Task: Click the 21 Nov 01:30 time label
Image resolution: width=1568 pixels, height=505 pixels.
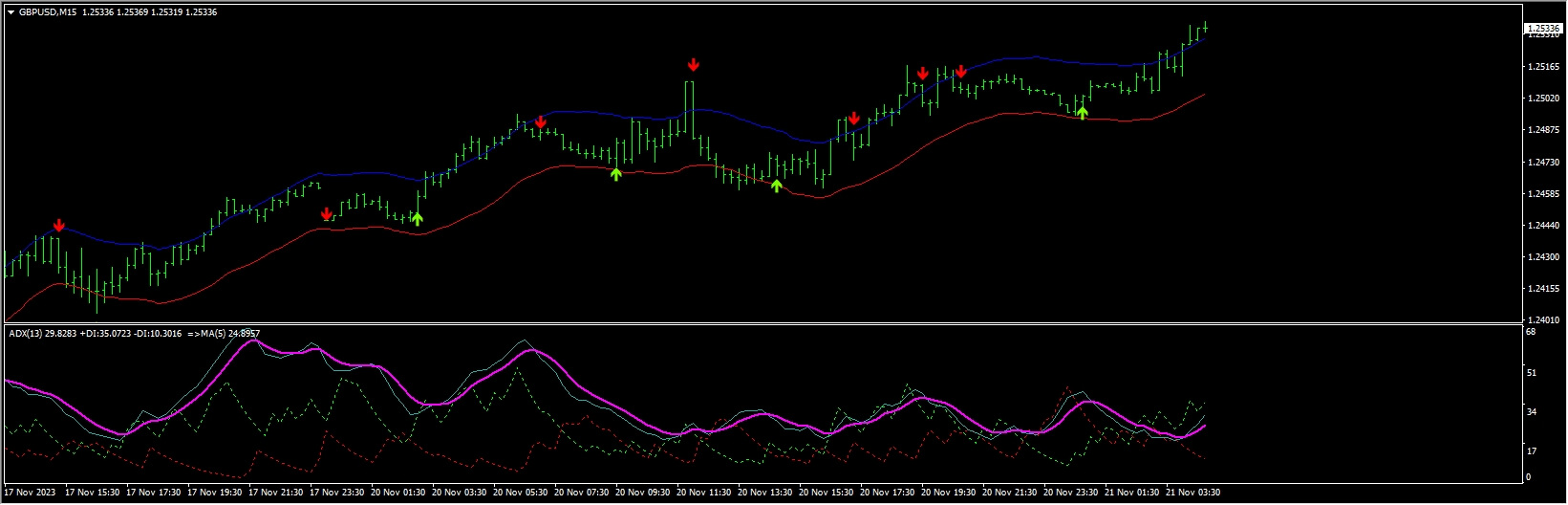Action: tap(1131, 493)
